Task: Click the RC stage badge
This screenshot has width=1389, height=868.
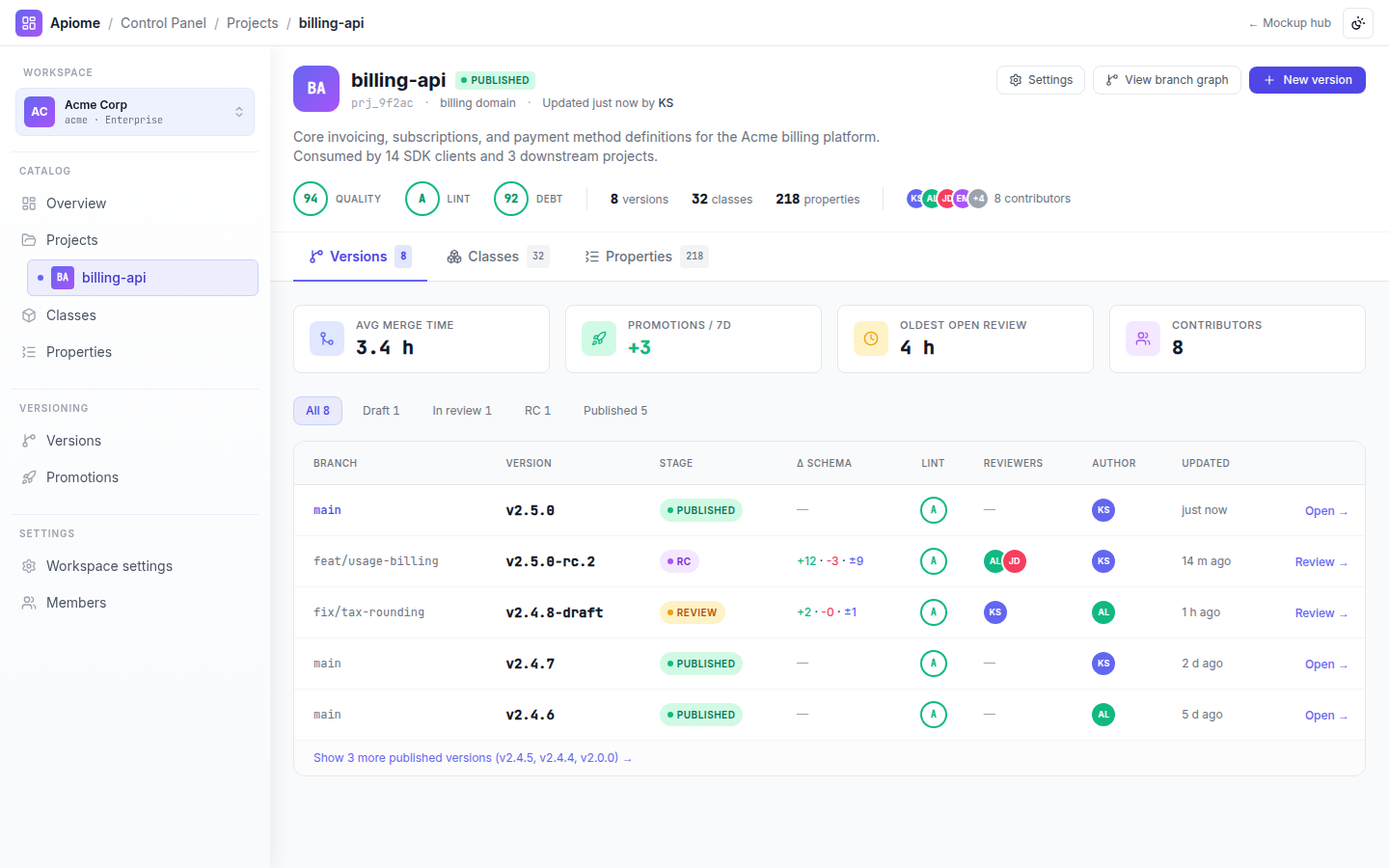Action: pos(679,561)
